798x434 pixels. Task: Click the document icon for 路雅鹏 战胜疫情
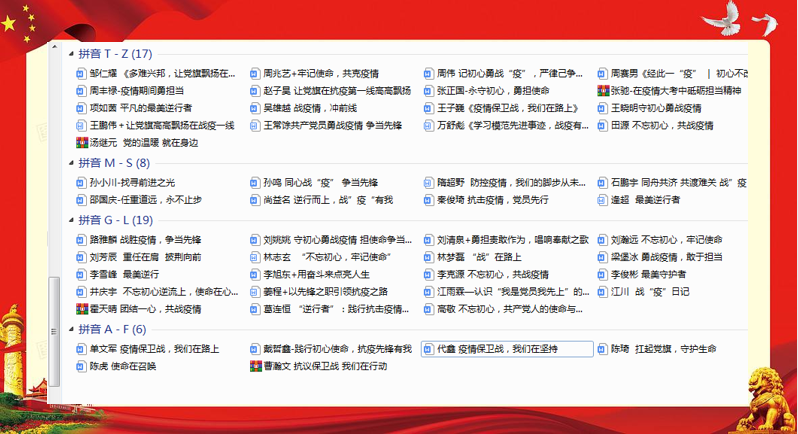(82, 240)
